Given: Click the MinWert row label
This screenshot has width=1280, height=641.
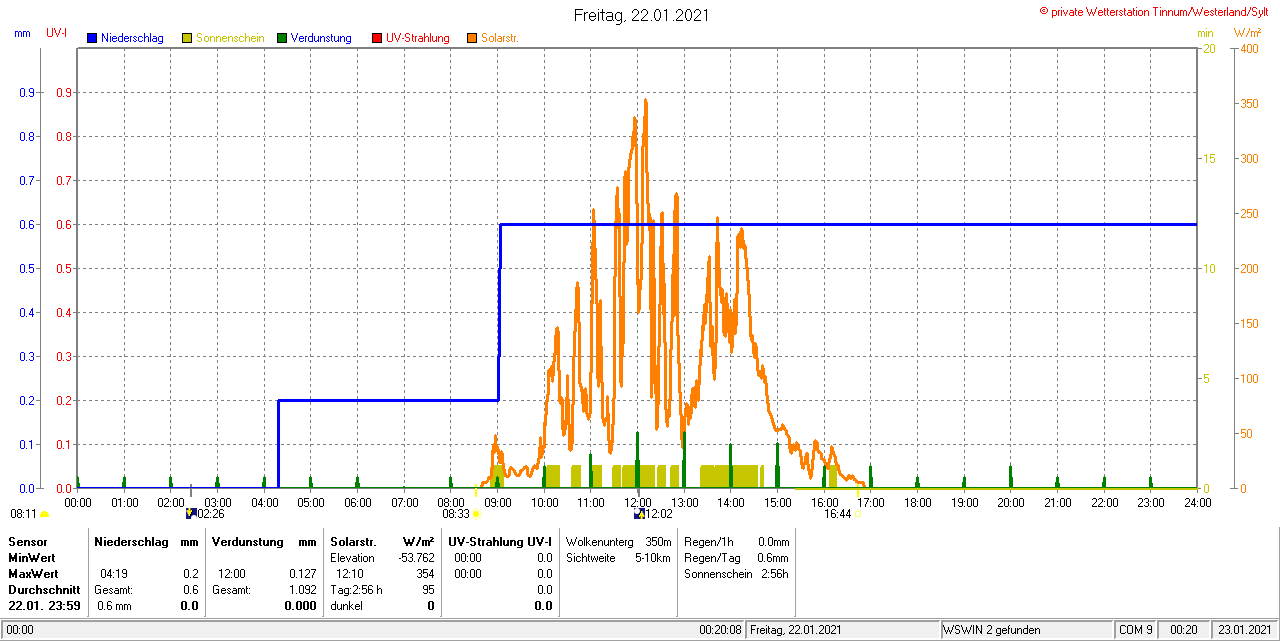Looking at the screenshot, I should click(32, 558).
